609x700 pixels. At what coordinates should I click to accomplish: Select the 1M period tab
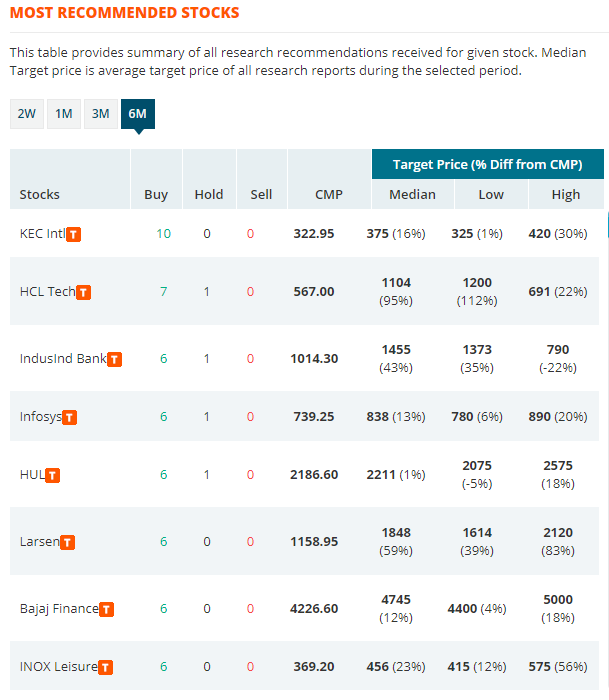(64, 114)
